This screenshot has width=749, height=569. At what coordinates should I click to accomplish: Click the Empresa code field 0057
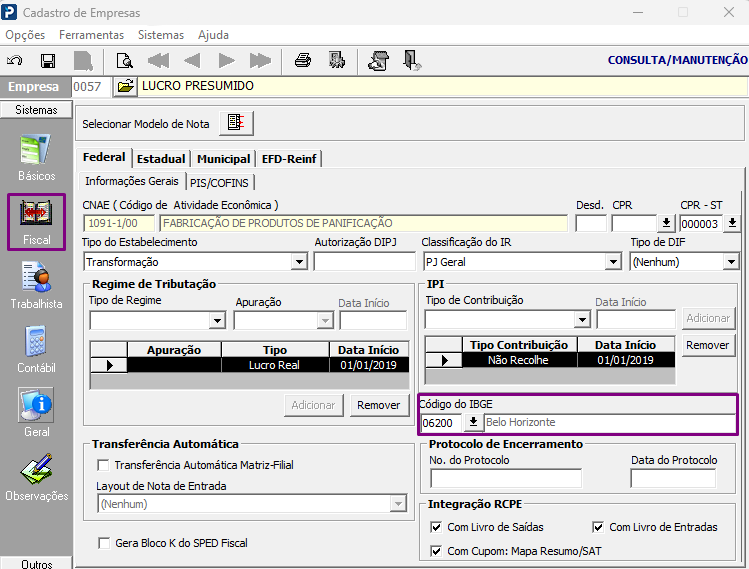(91, 86)
